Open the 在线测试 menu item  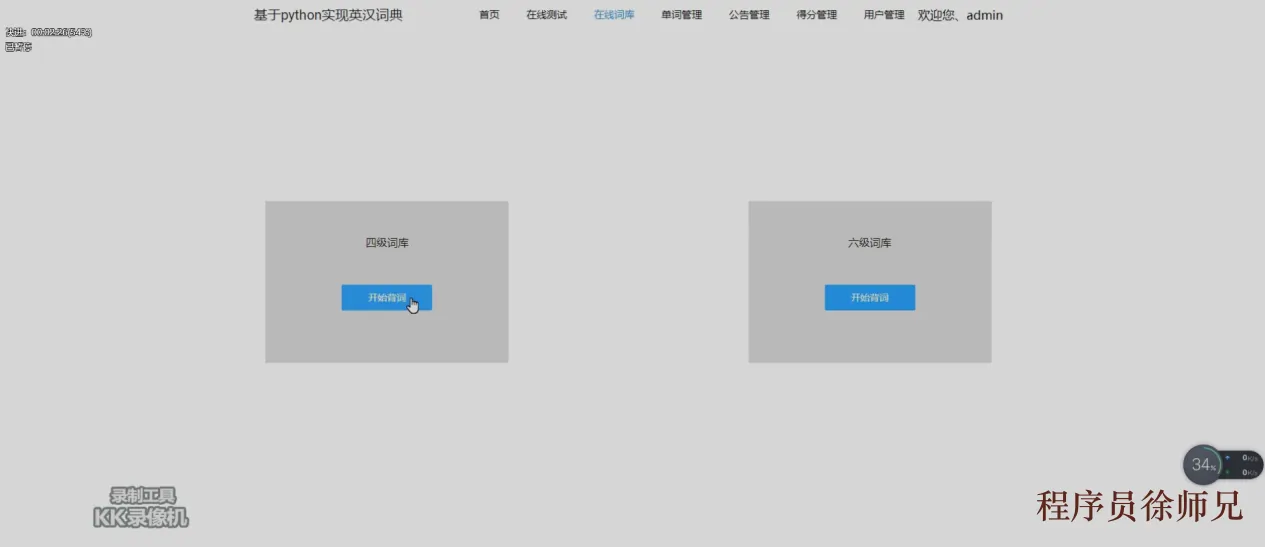546,15
